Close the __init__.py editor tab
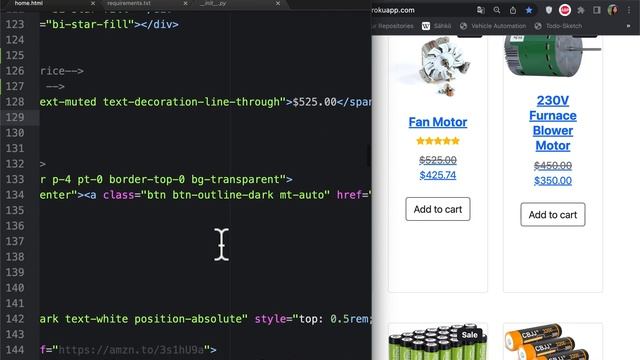640x360 pixels. [x=278, y=3]
